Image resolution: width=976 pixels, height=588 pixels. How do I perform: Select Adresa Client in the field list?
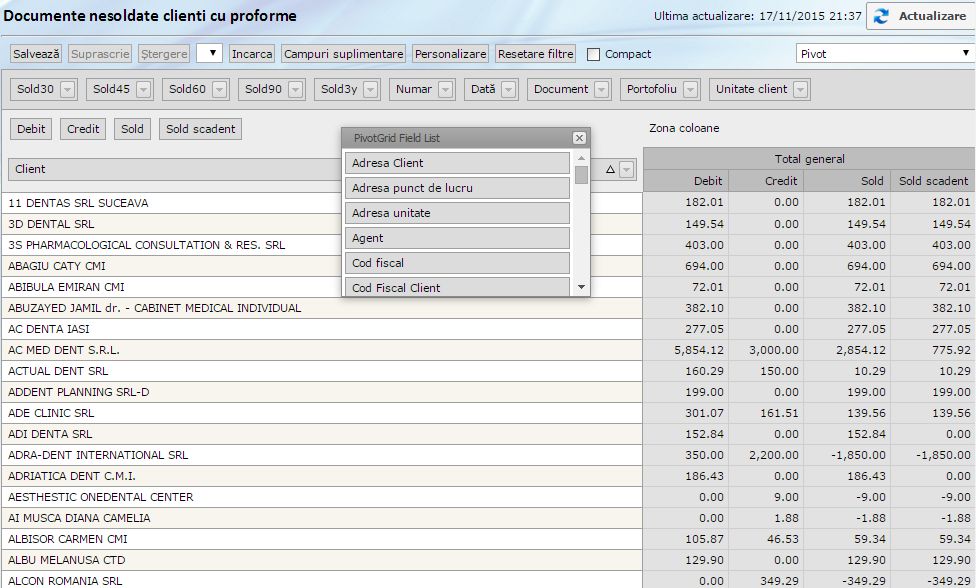click(x=457, y=163)
